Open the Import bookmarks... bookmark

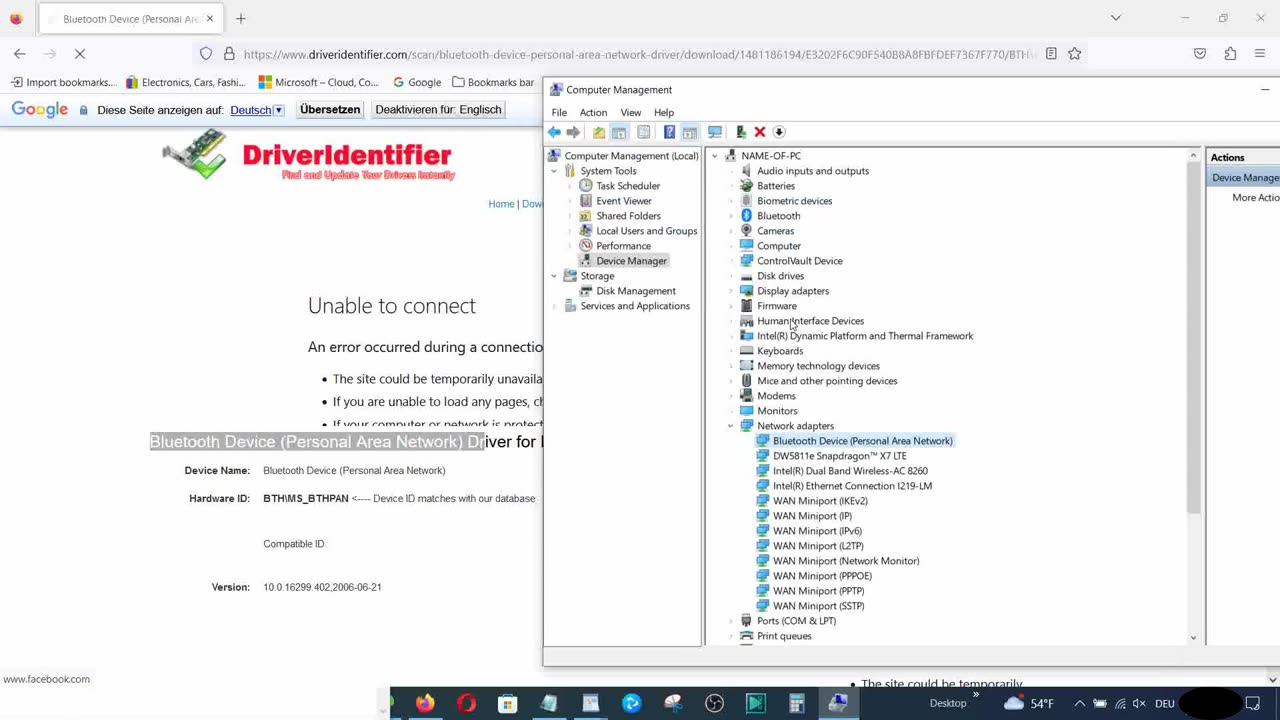pos(63,82)
